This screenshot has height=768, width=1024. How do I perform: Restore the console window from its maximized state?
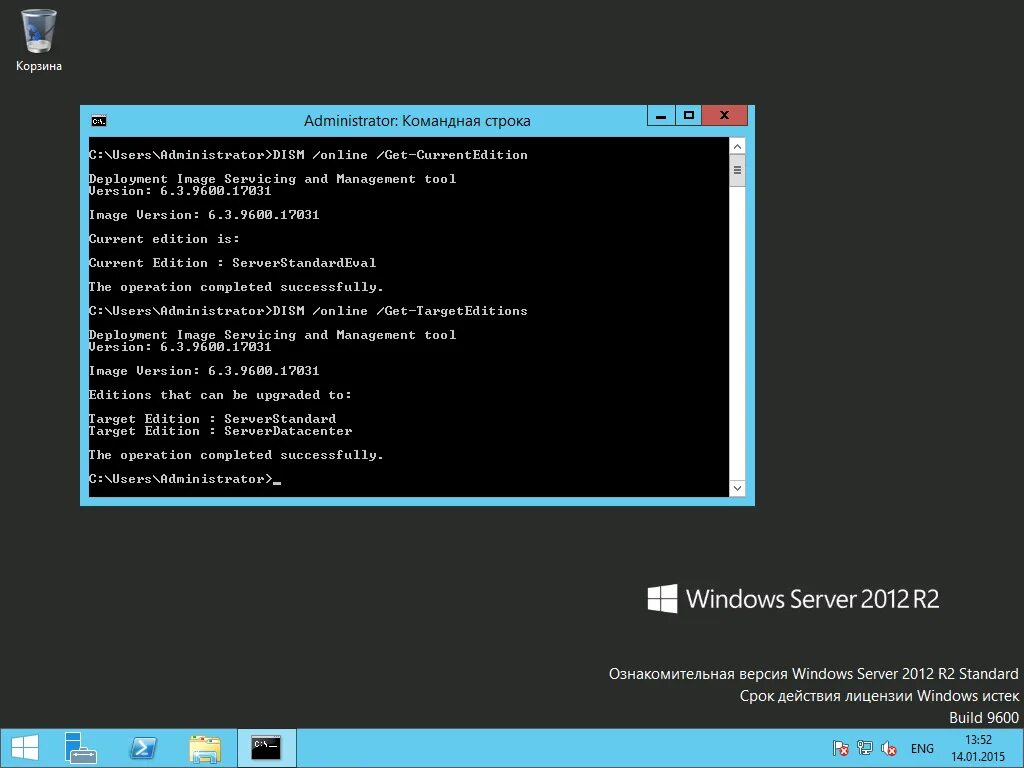687,115
